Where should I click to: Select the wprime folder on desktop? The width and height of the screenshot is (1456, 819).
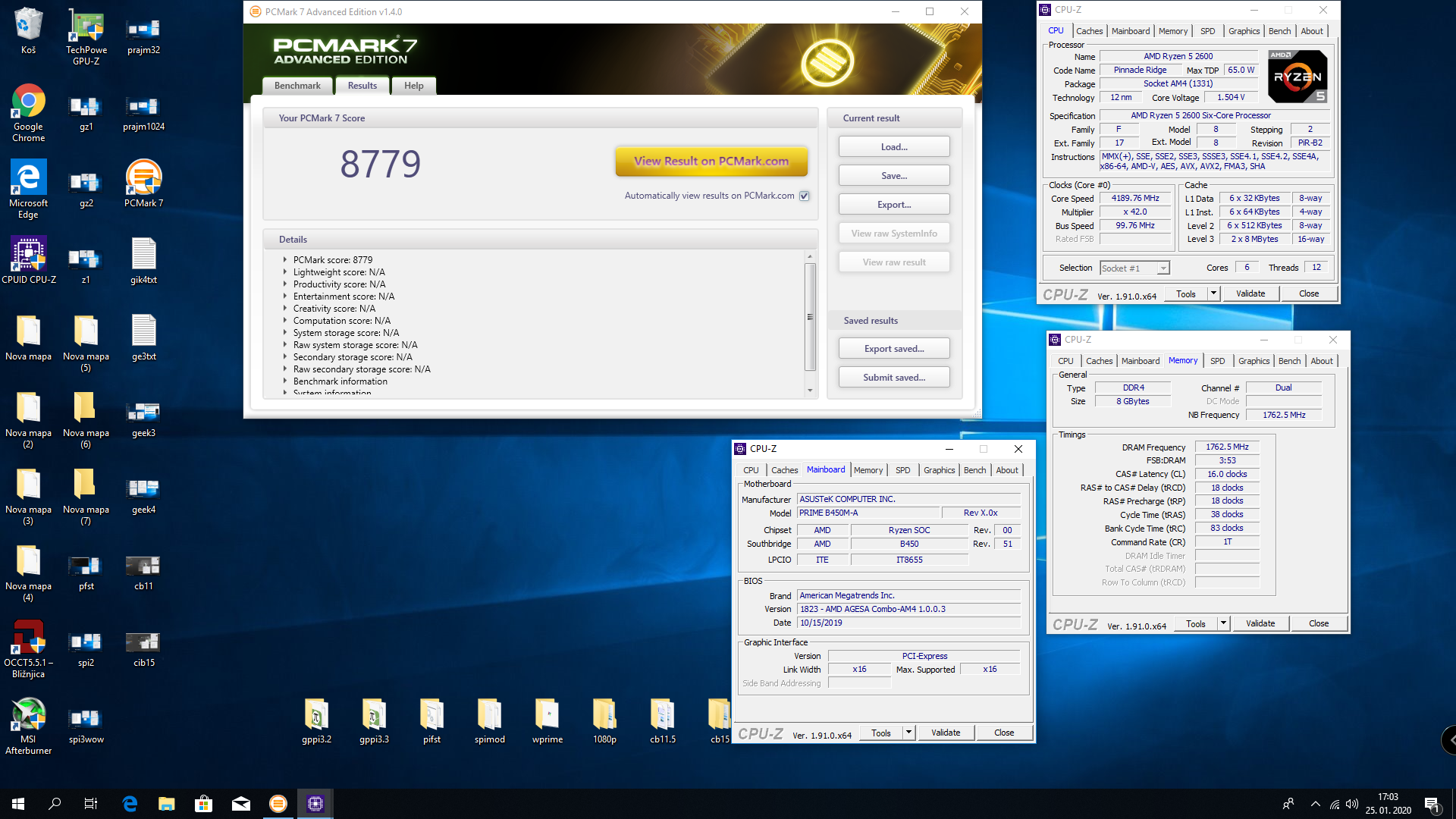tap(547, 720)
